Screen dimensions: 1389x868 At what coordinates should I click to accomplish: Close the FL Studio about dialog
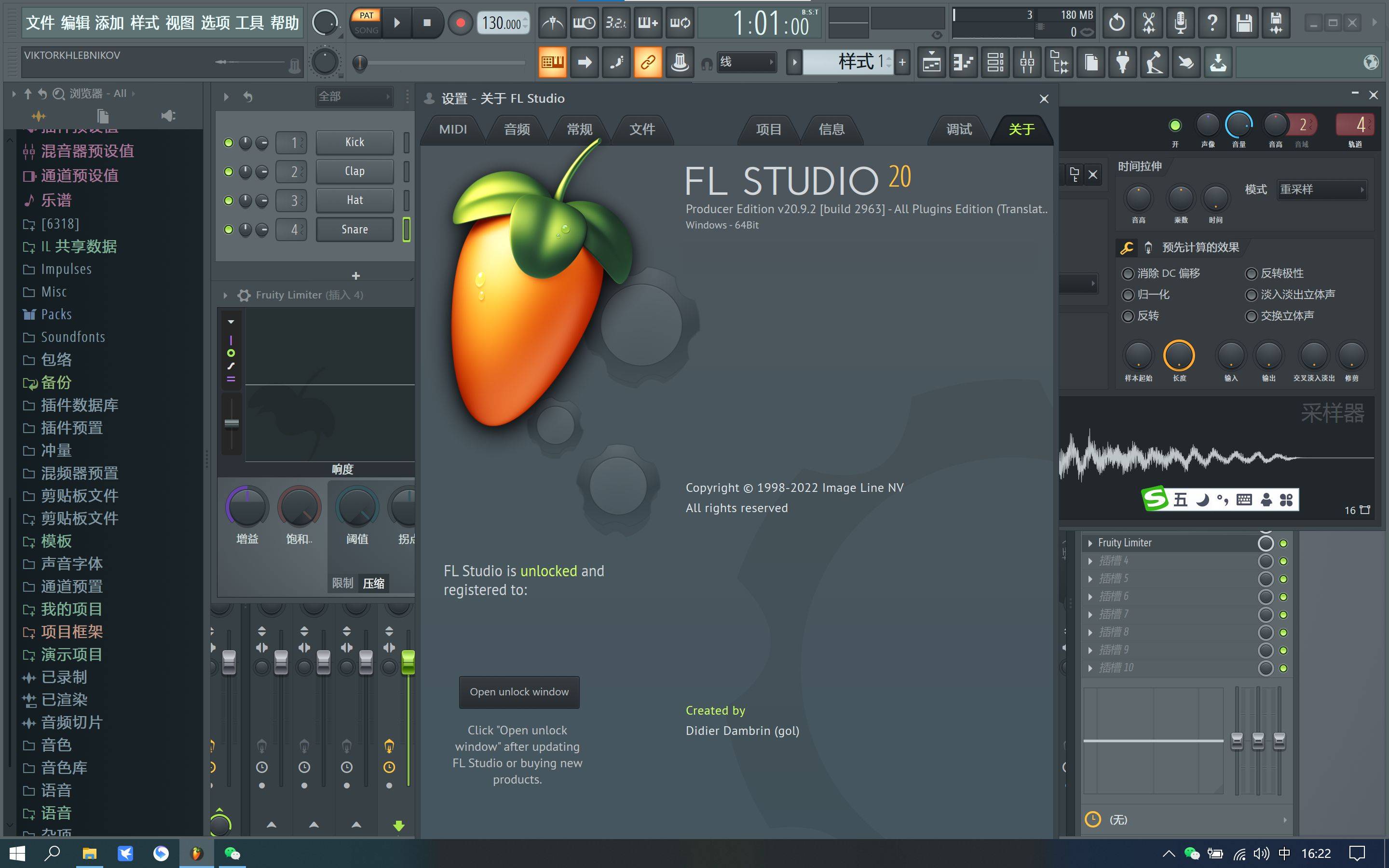pyautogui.click(x=1043, y=98)
